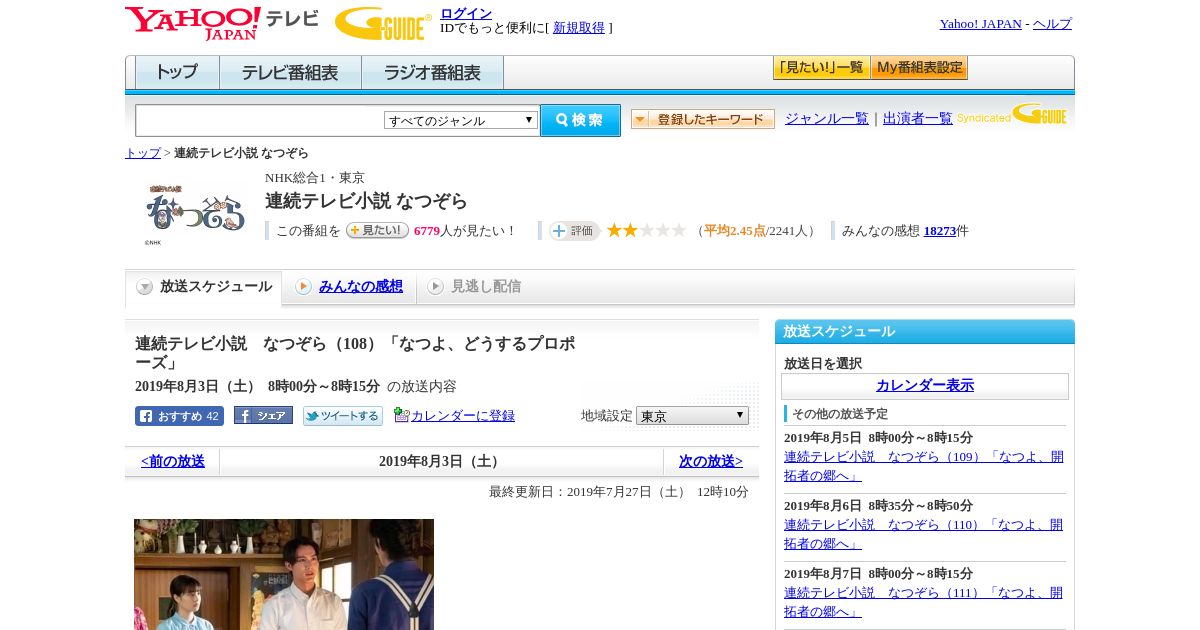The image size is (1200, 630).
Task: Click the 2019年8月3日（土） date heading
Action: click(x=441, y=462)
